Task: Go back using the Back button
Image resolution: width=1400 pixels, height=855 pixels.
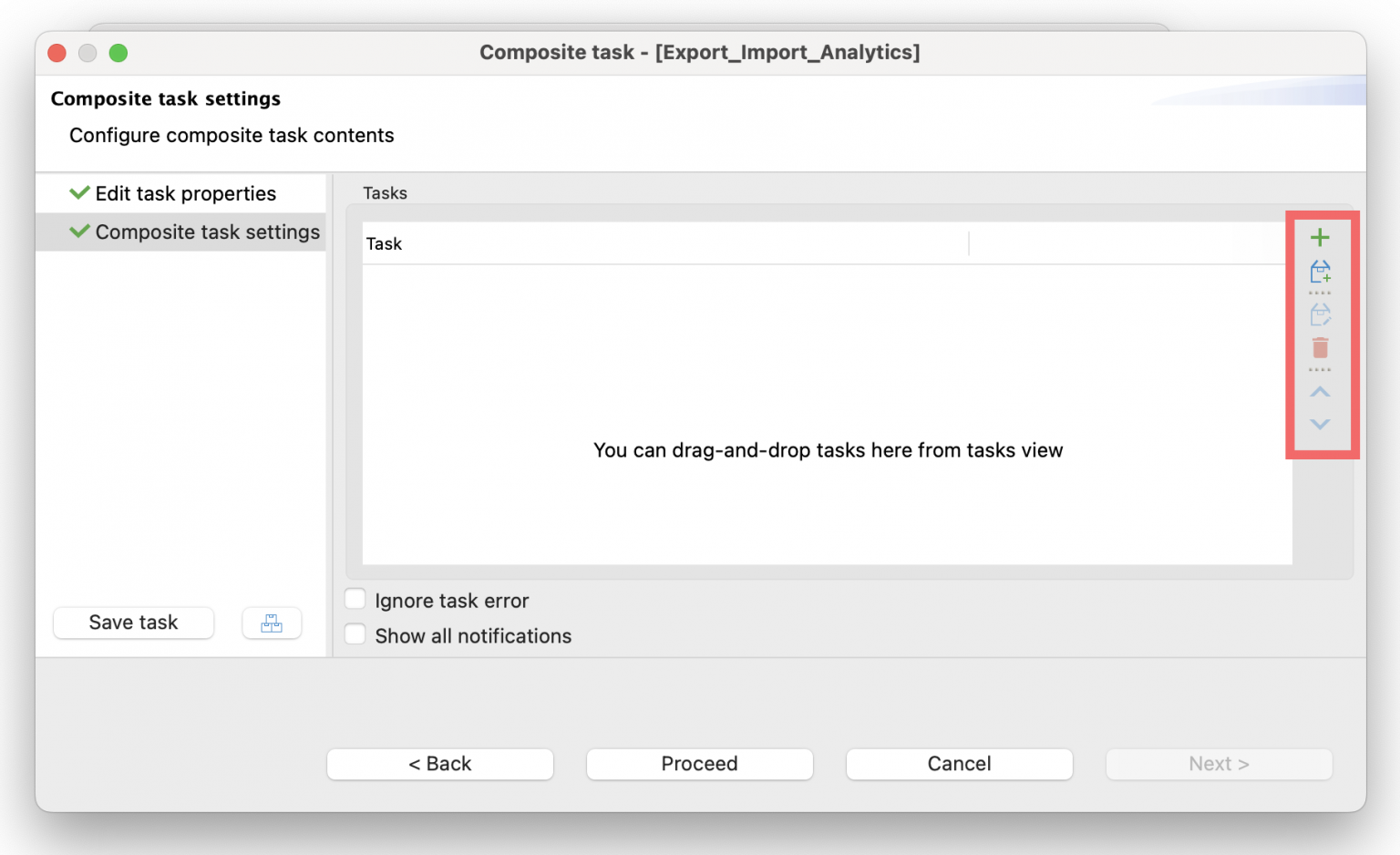Action: click(x=440, y=764)
